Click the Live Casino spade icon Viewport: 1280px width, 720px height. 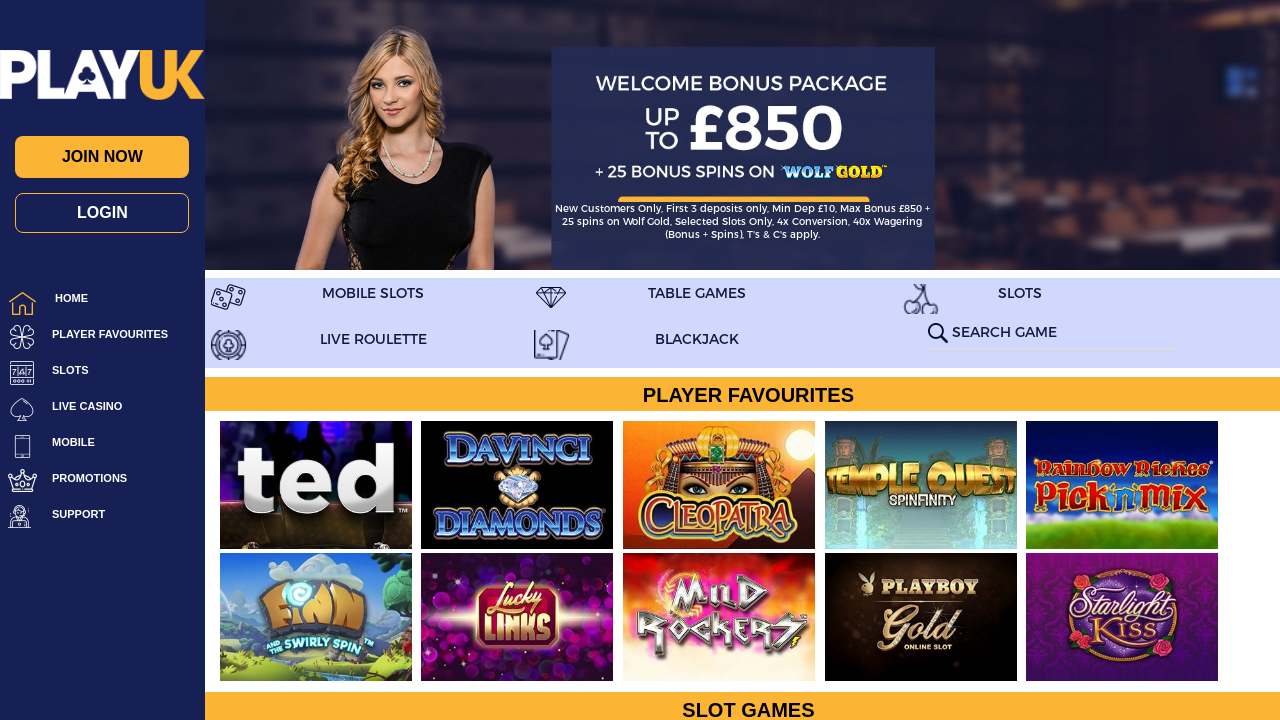(x=22, y=409)
